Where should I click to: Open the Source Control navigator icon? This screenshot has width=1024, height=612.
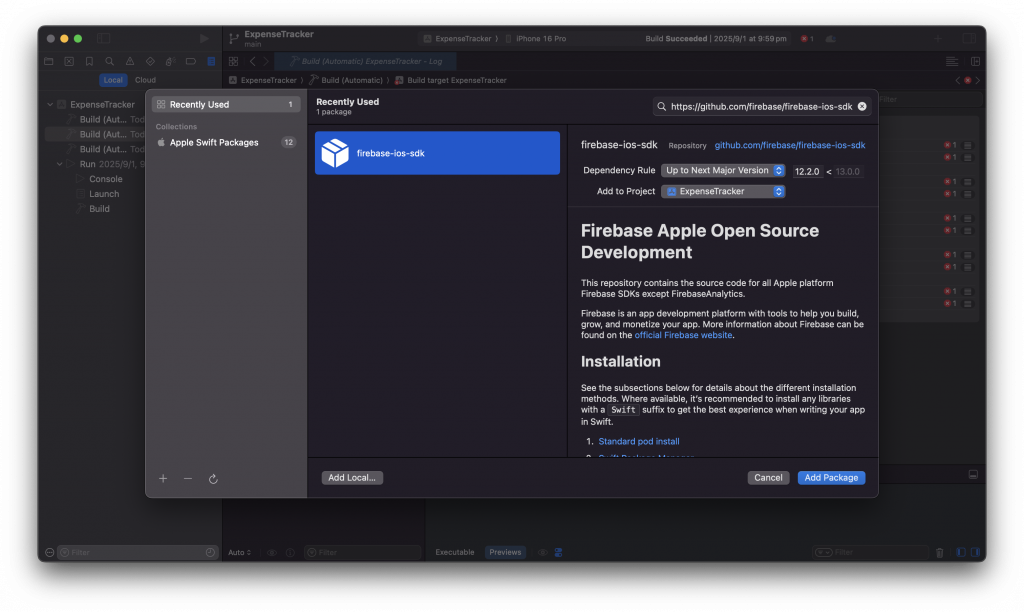pyautogui.click(x=69, y=61)
